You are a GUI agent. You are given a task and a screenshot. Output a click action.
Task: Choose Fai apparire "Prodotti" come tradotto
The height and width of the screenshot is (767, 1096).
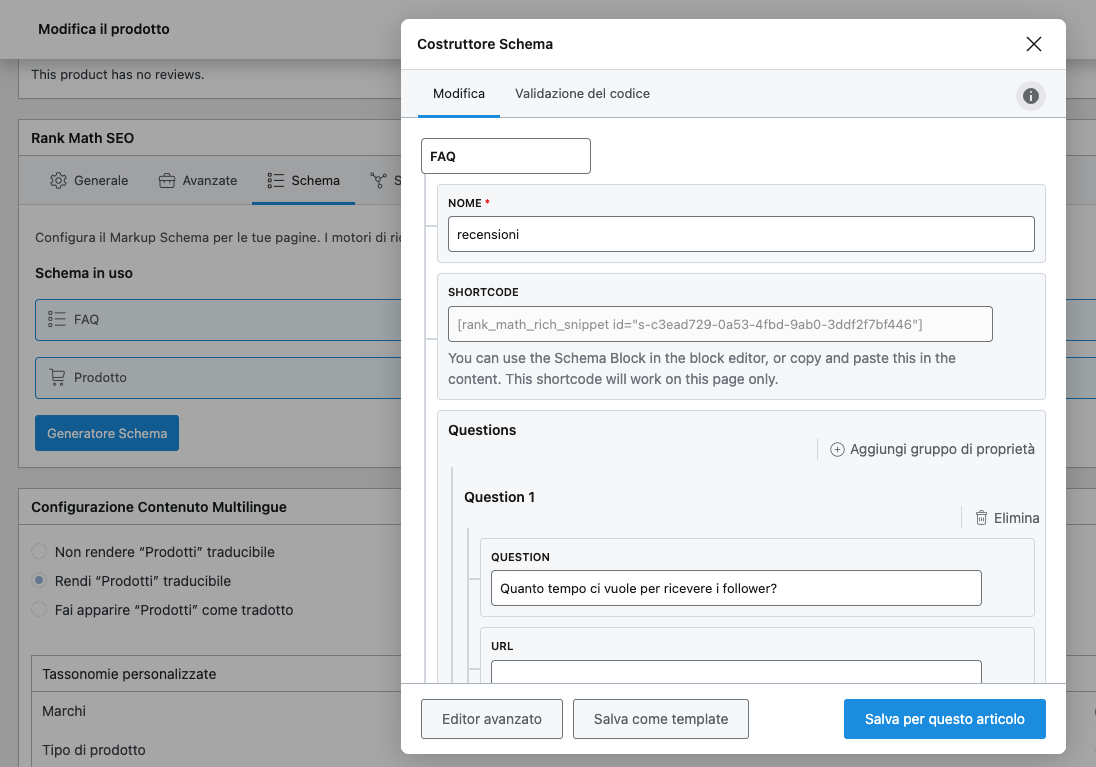(39, 610)
